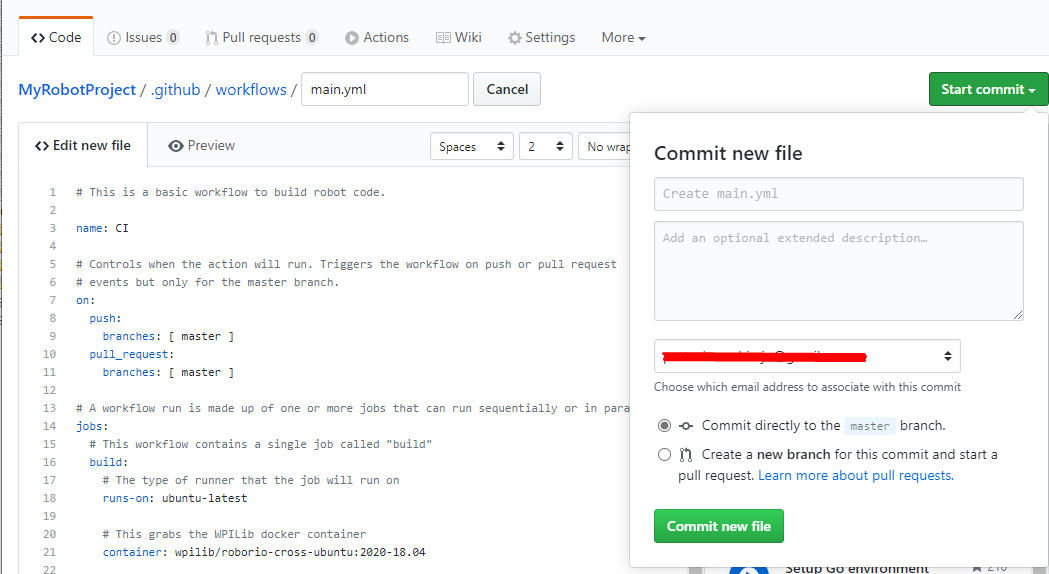Navigate to workflows folder breadcrumb
Screen dimensions: 1049x574
(251, 89)
